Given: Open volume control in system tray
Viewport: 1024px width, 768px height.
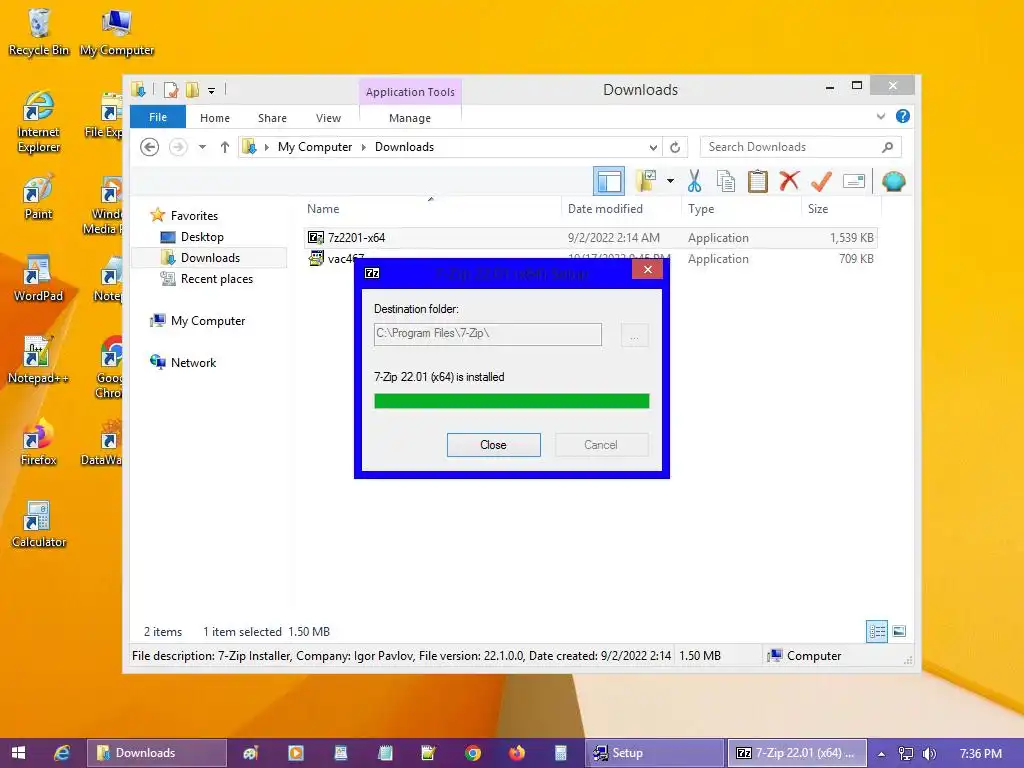Looking at the screenshot, I should (x=929, y=754).
